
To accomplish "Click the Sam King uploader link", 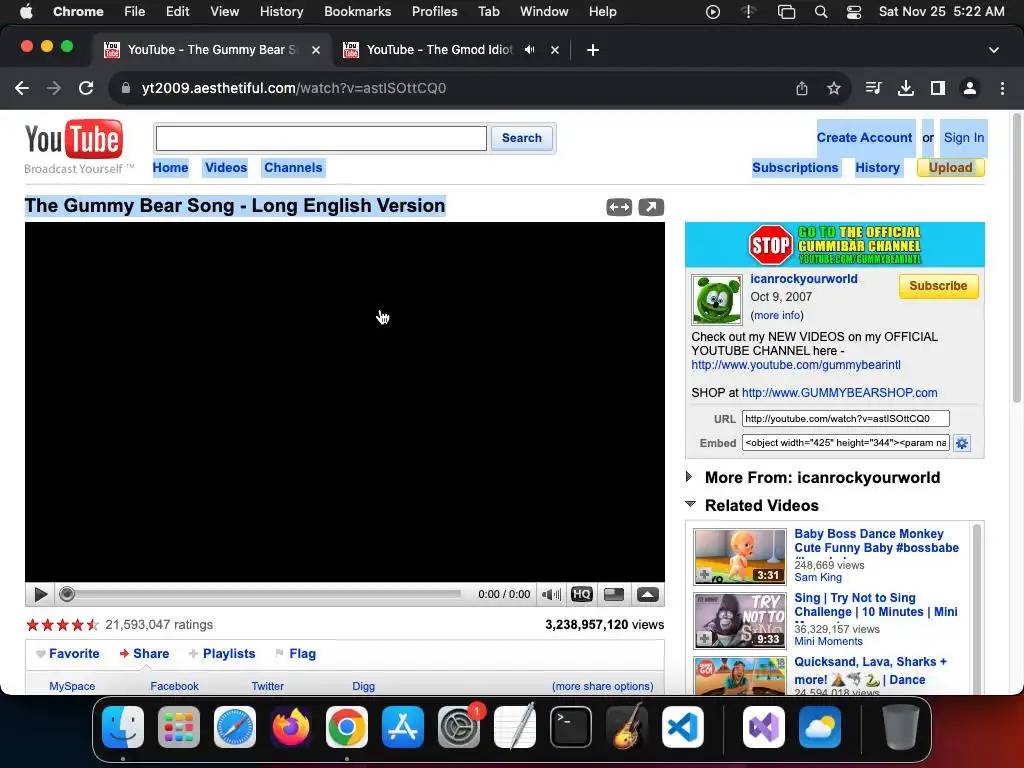I will click(x=818, y=577).
